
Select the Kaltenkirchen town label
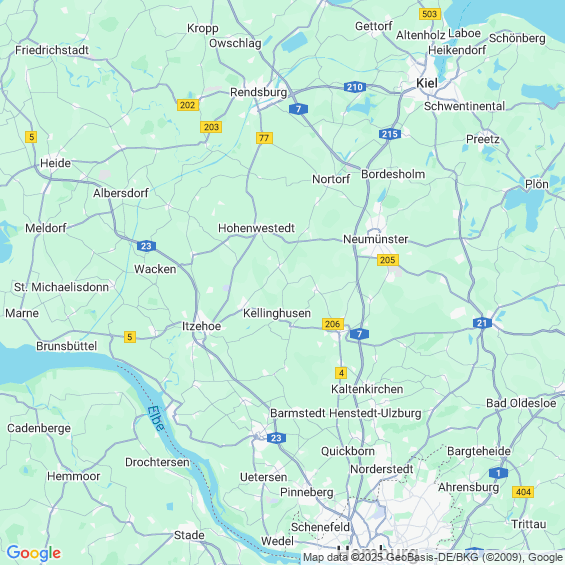click(367, 389)
